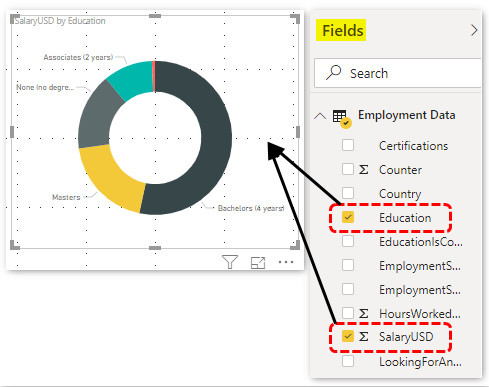The image size is (489, 387).
Task: Open the visual's filter icon
Action: [230, 262]
